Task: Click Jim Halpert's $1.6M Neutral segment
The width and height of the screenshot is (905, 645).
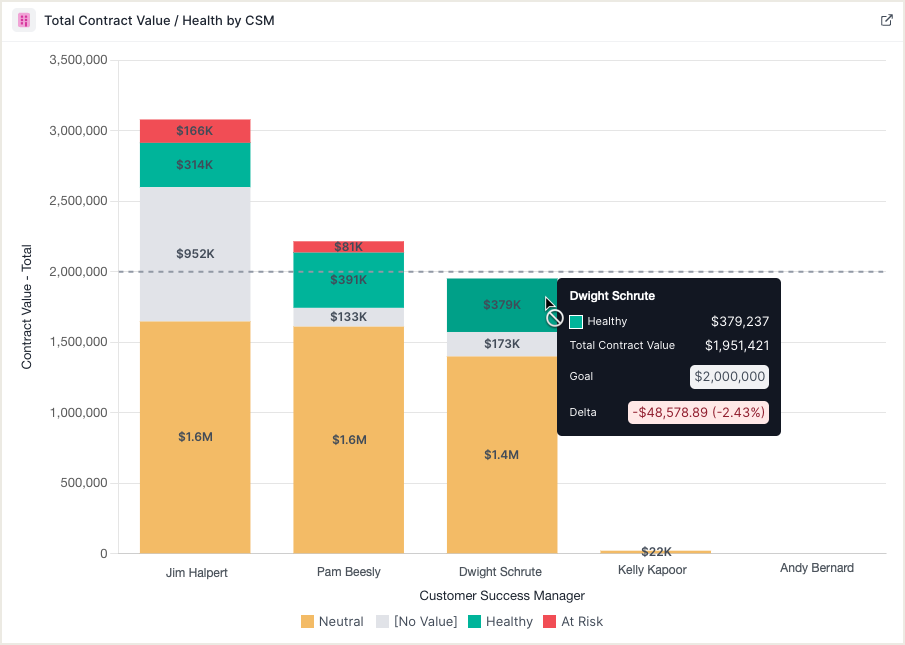Action: click(195, 437)
